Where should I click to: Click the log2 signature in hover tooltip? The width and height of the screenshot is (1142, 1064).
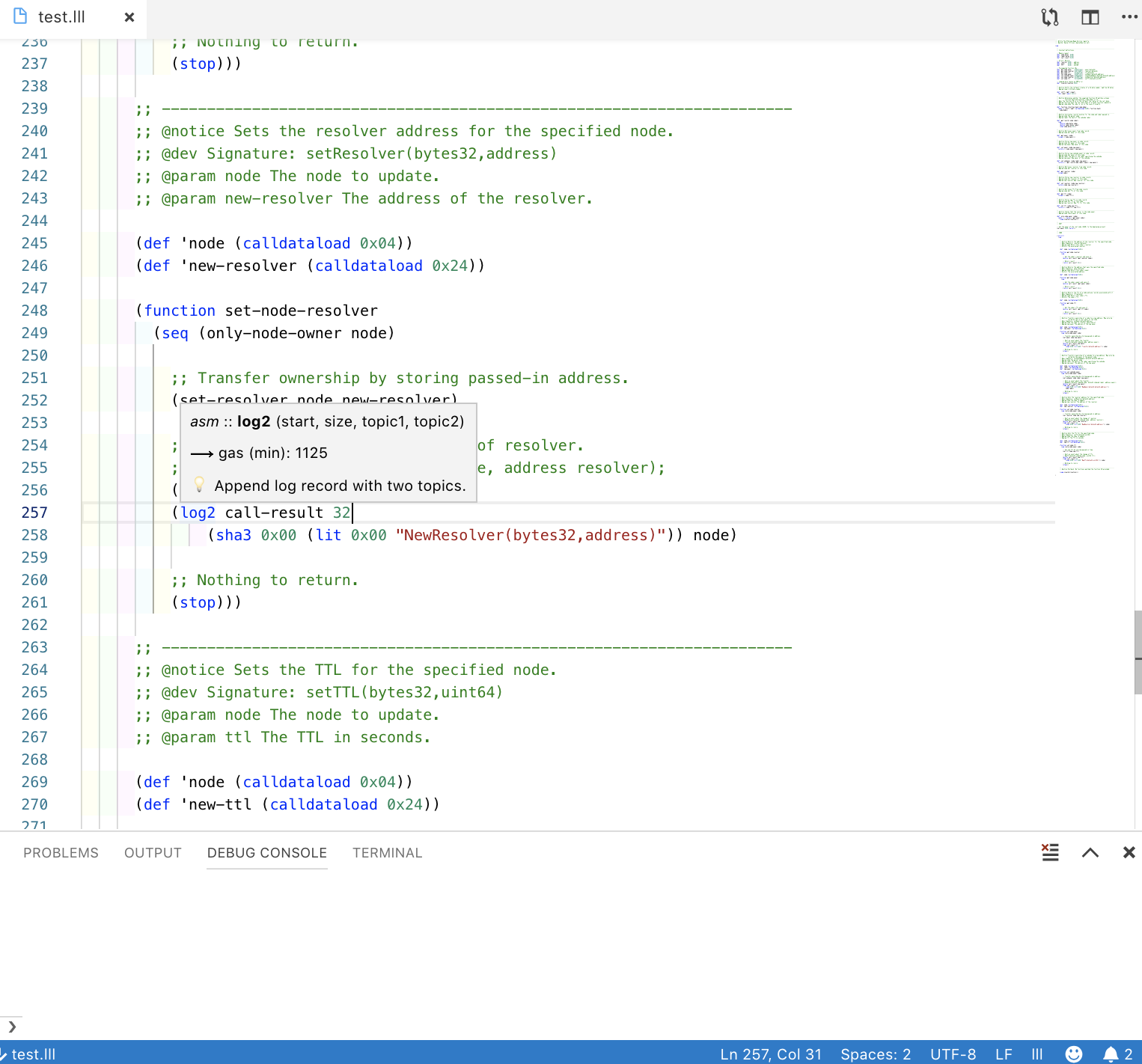[x=327, y=421]
